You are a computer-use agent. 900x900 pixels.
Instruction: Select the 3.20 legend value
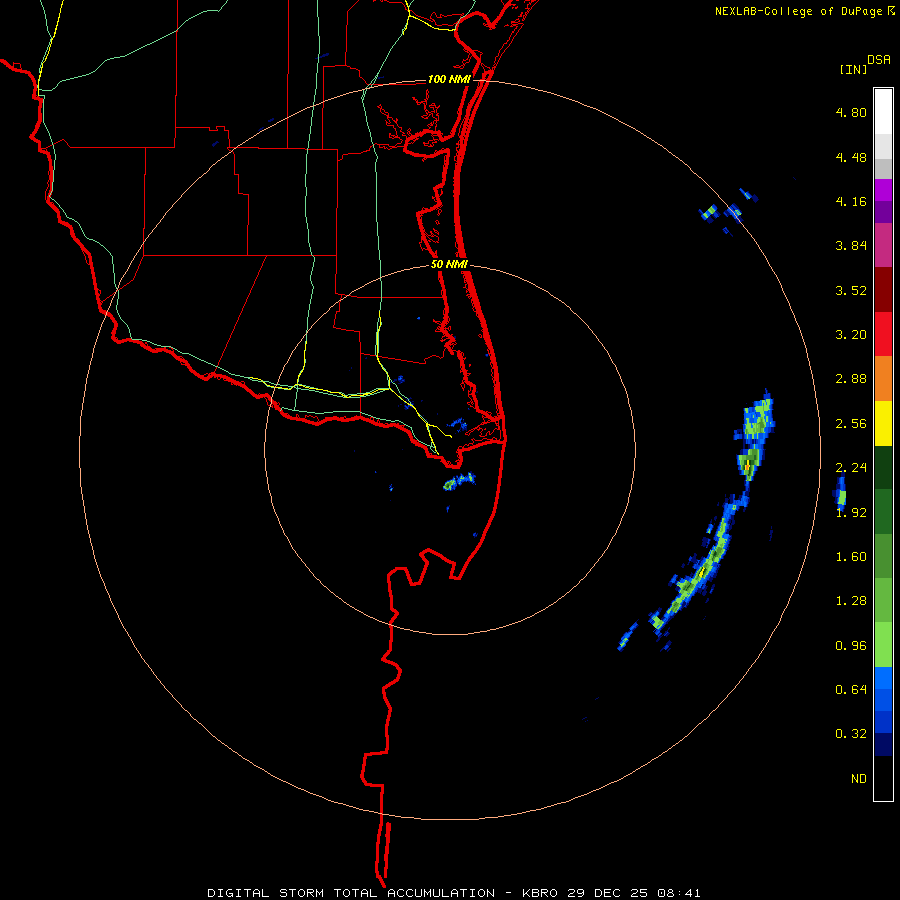click(851, 335)
